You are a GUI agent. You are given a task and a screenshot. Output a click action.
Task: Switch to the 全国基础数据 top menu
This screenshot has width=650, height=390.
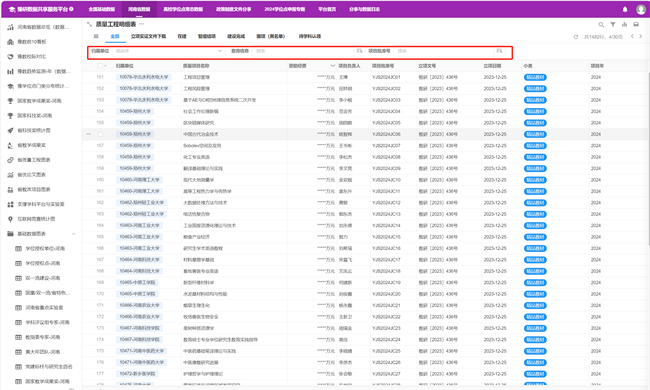click(102, 9)
